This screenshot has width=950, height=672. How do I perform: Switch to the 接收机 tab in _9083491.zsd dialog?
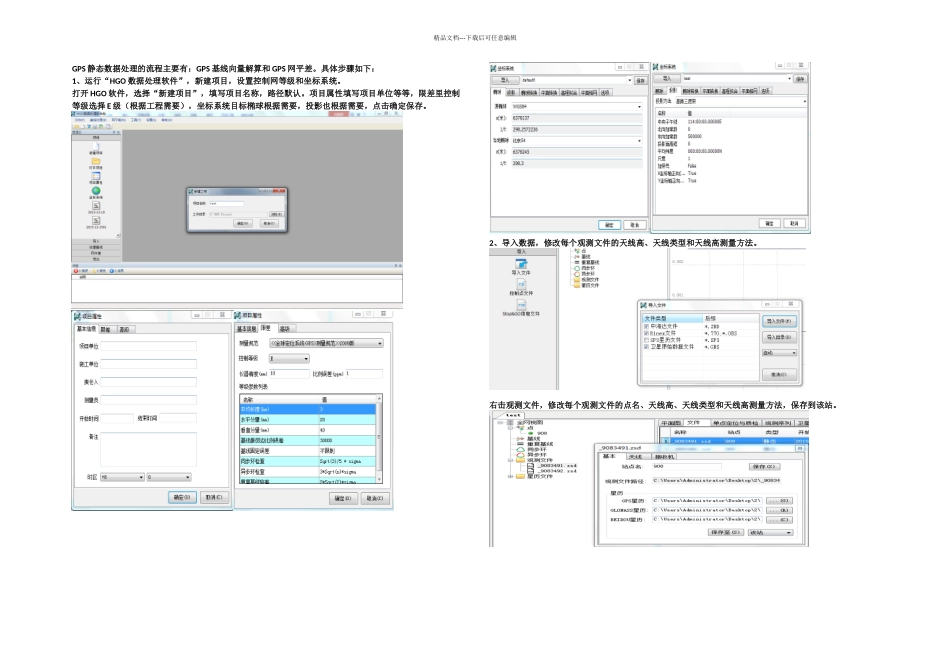coord(665,456)
